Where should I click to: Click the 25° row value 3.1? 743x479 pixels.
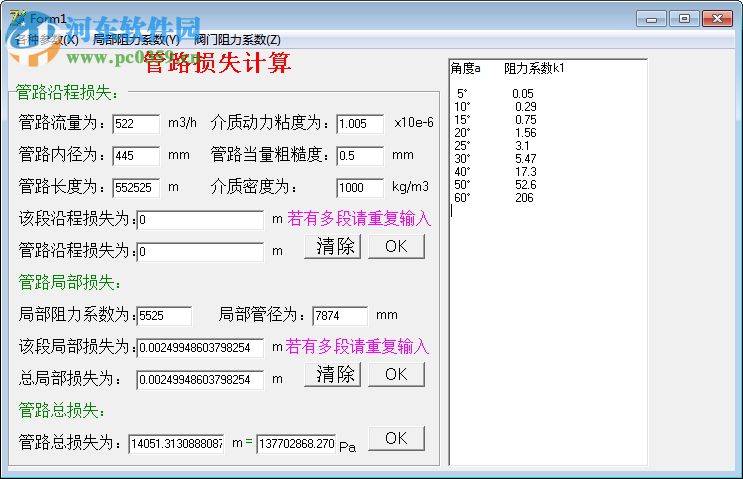522,146
